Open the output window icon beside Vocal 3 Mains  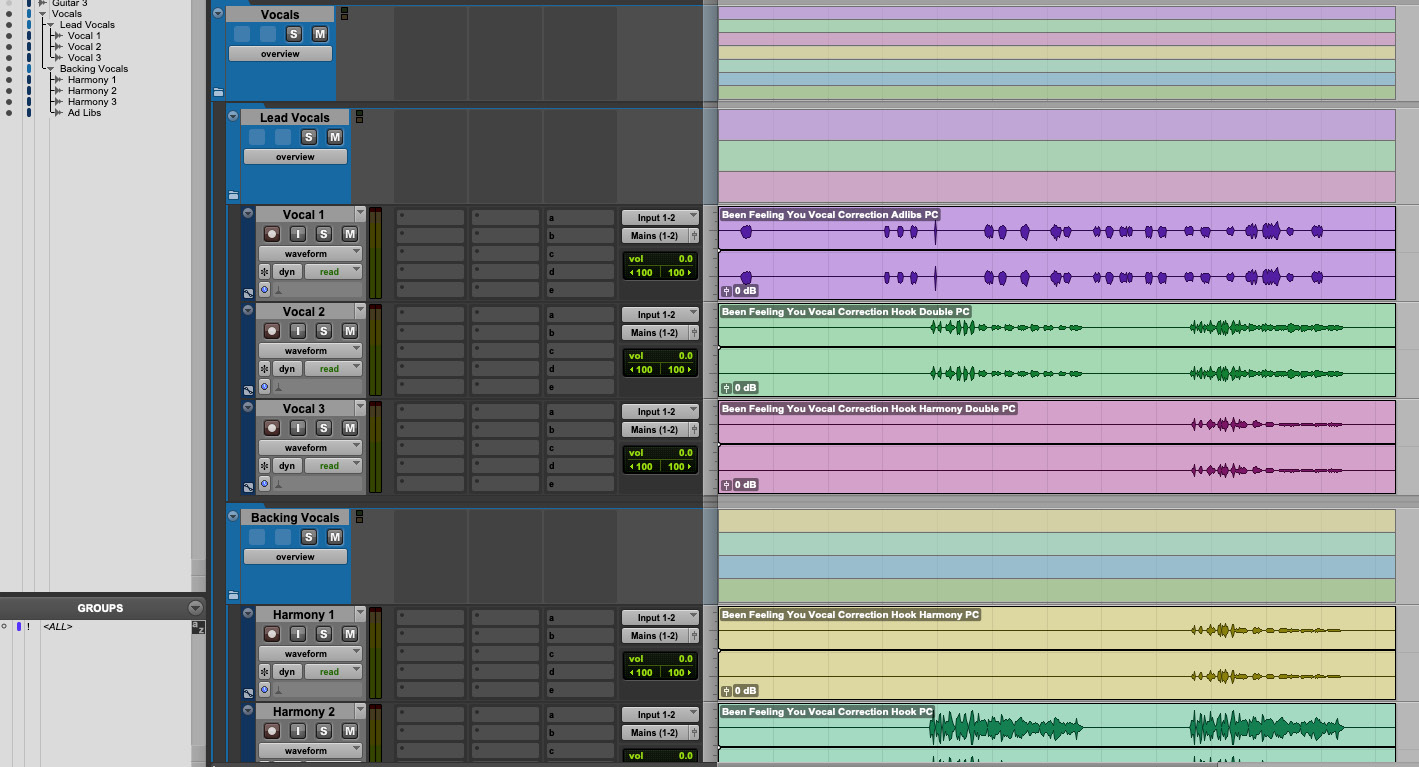(693, 430)
